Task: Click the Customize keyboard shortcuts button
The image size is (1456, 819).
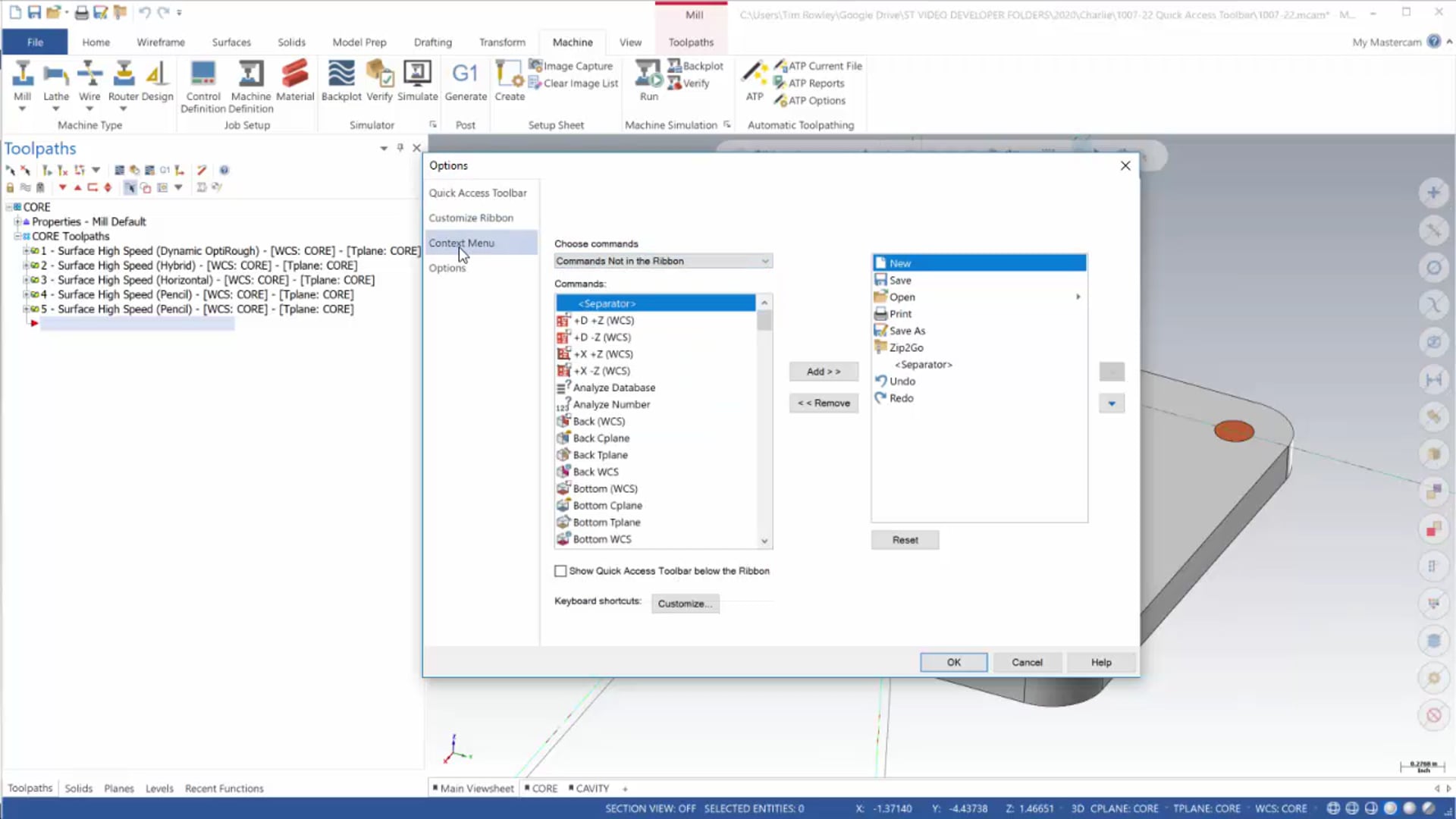Action: pyautogui.click(x=685, y=603)
